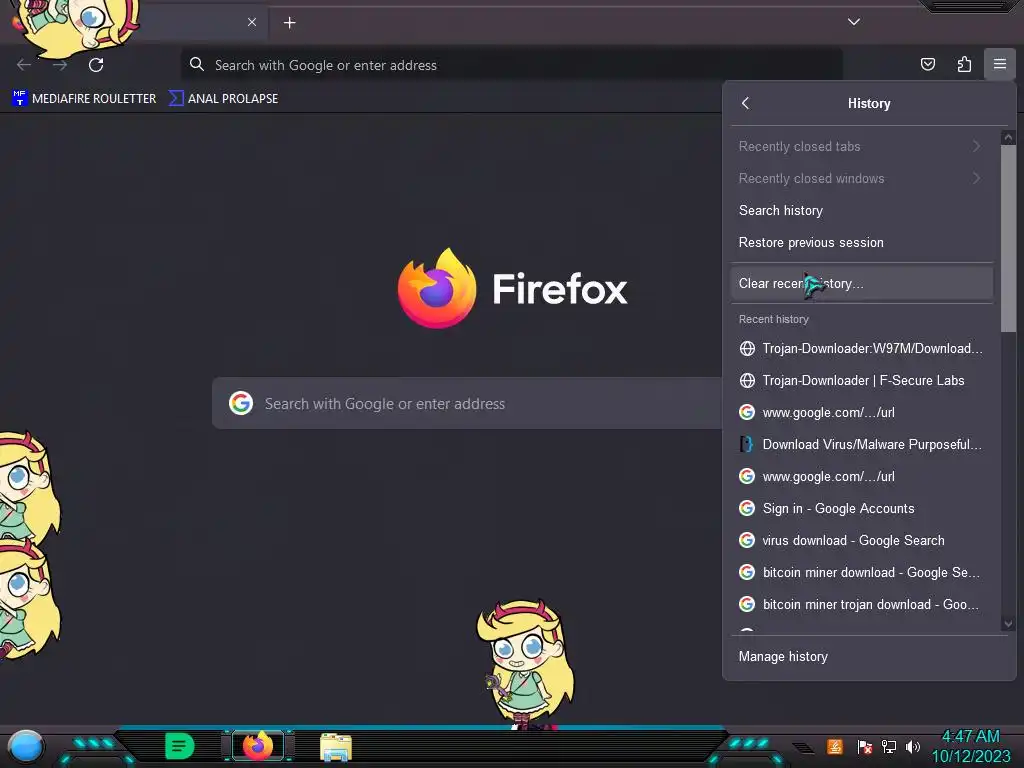The height and width of the screenshot is (768, 1024).
Task: Open bitcoin miner trojan download entry
Action: pyautogui.click(x=861, y=604)
